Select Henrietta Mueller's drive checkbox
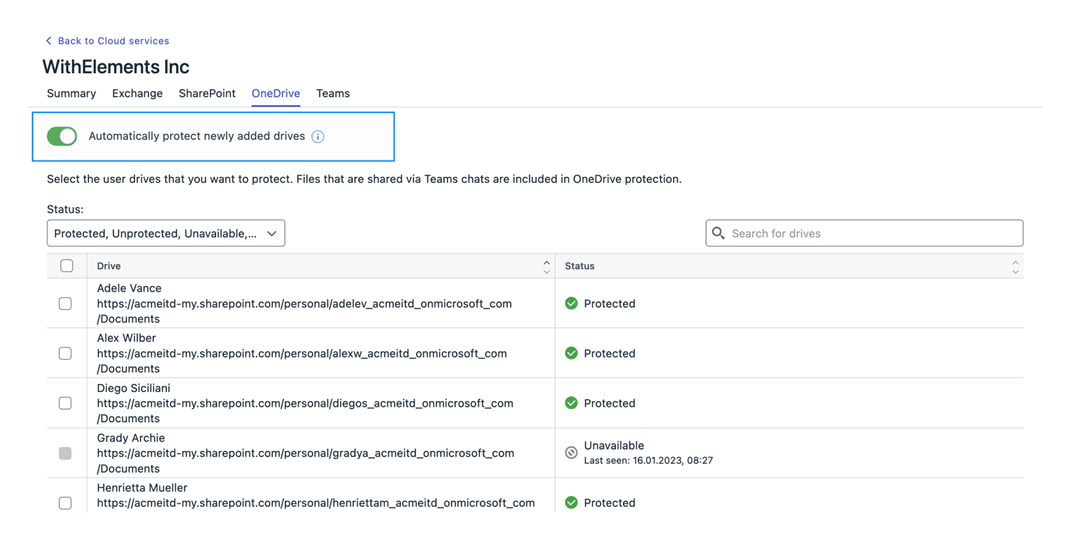The image size is (1080, 545). (65, 503)
